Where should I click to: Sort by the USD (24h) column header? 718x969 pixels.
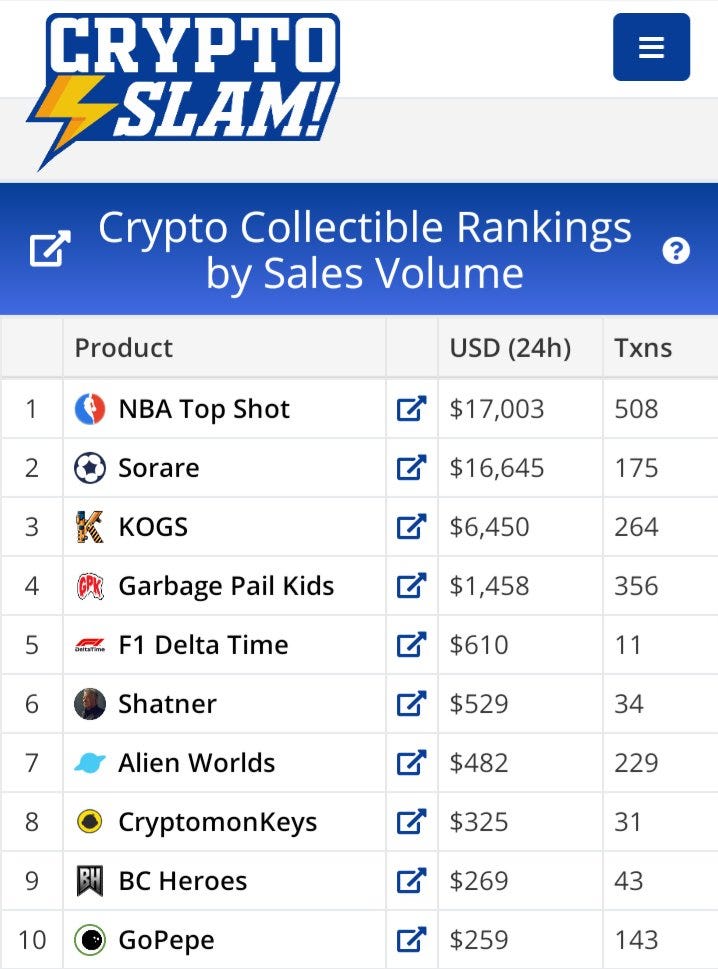point(510,348)
